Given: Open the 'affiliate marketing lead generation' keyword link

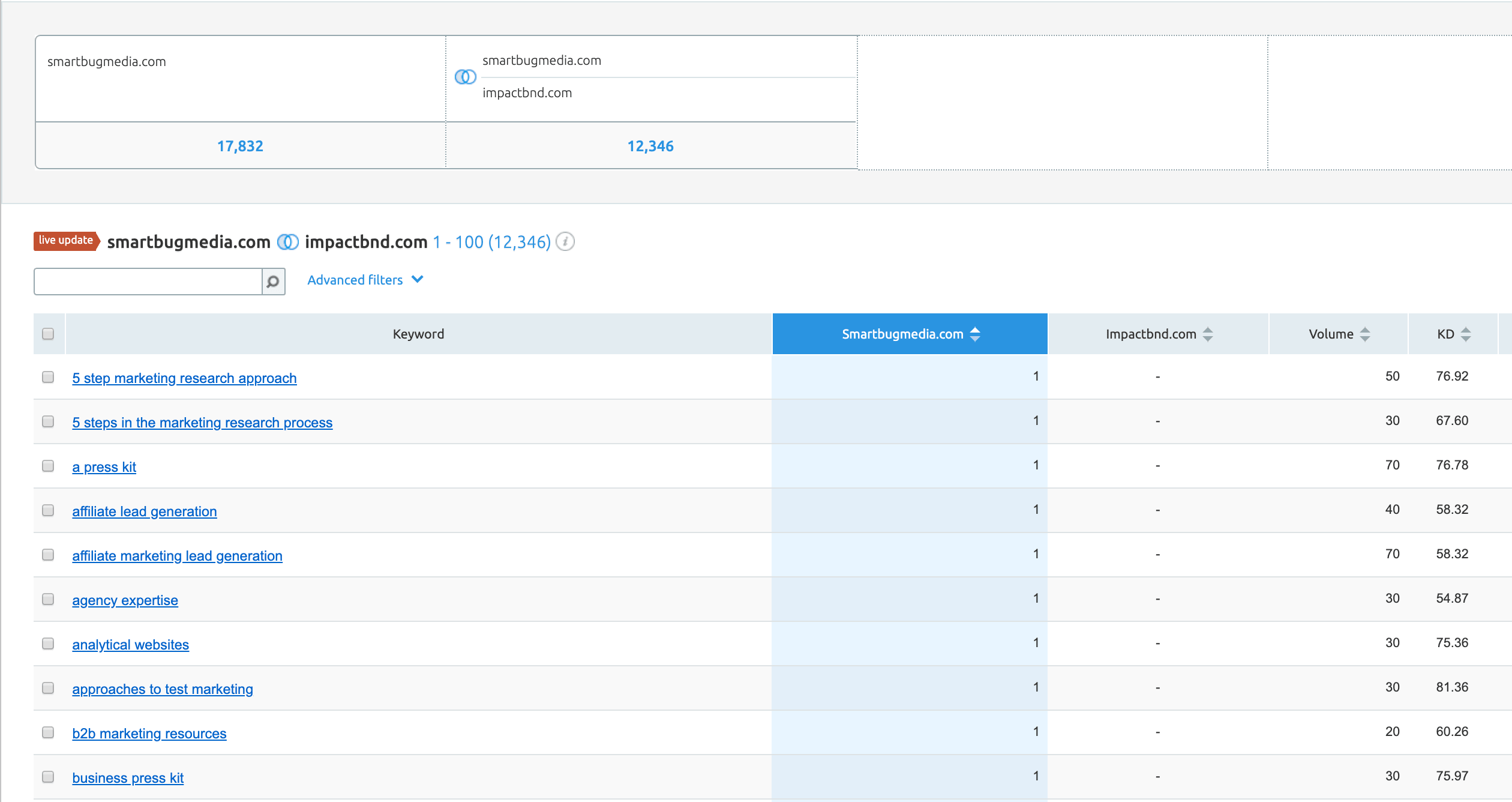Looking at the screenshot, I should coord(177,556).
